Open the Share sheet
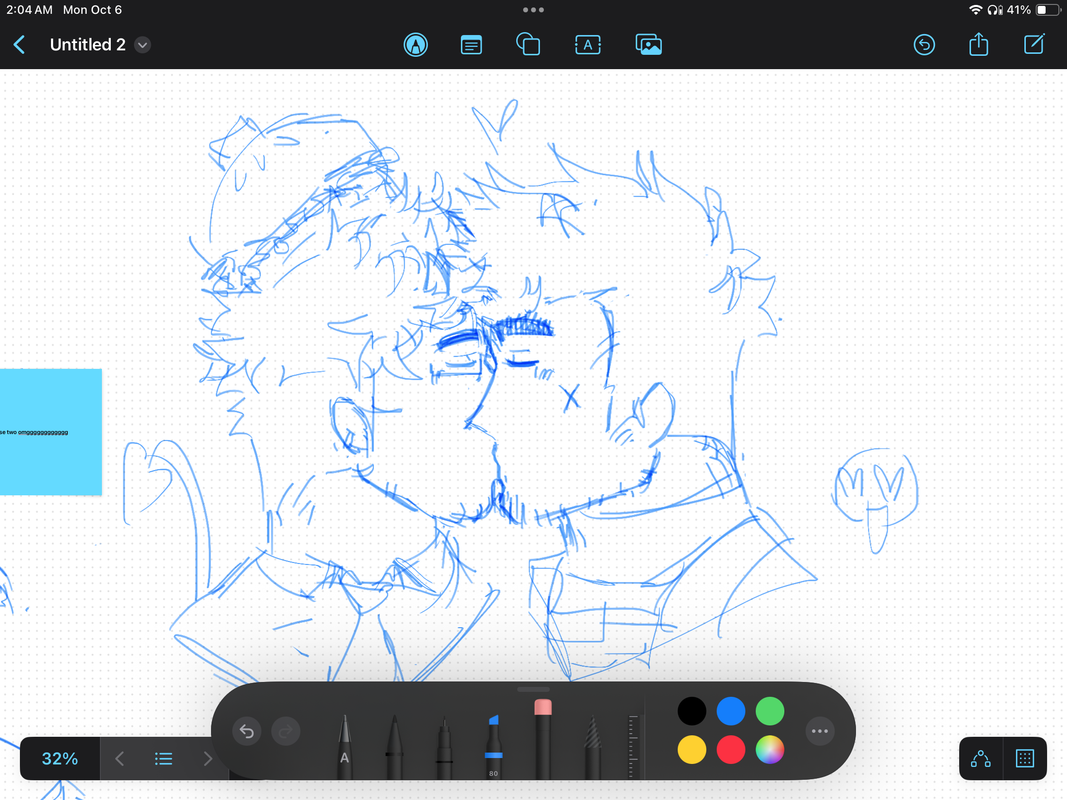The width and height of the screenshot is (1067, 800). coord(979,44)
